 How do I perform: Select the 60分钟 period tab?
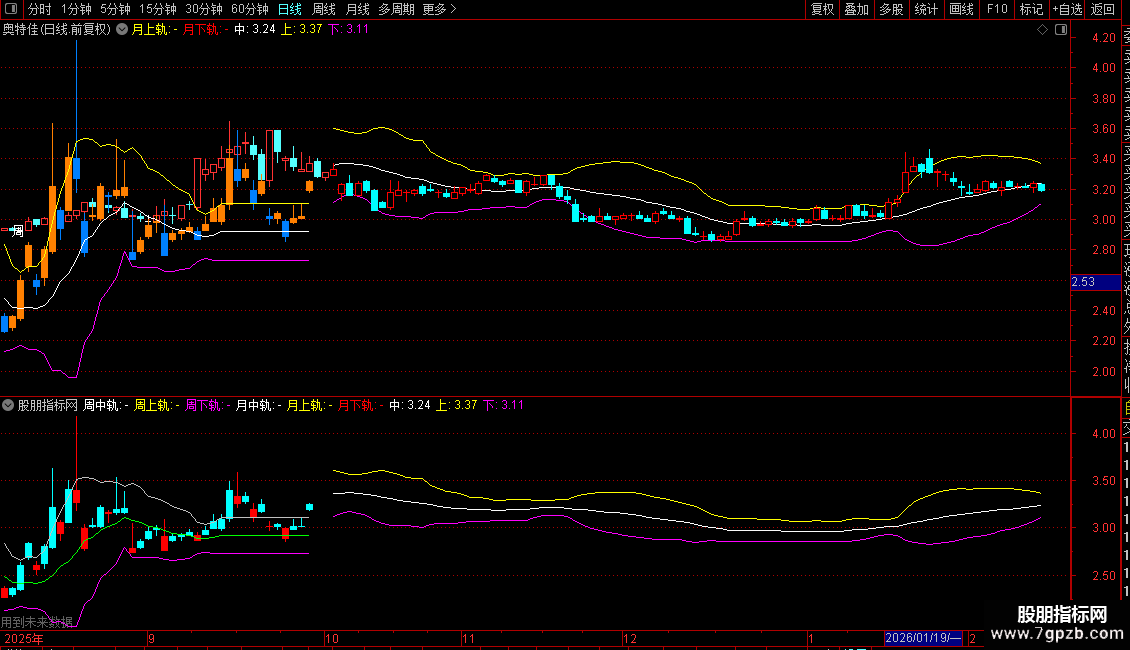pyautogui.click(x=250, y=9)
